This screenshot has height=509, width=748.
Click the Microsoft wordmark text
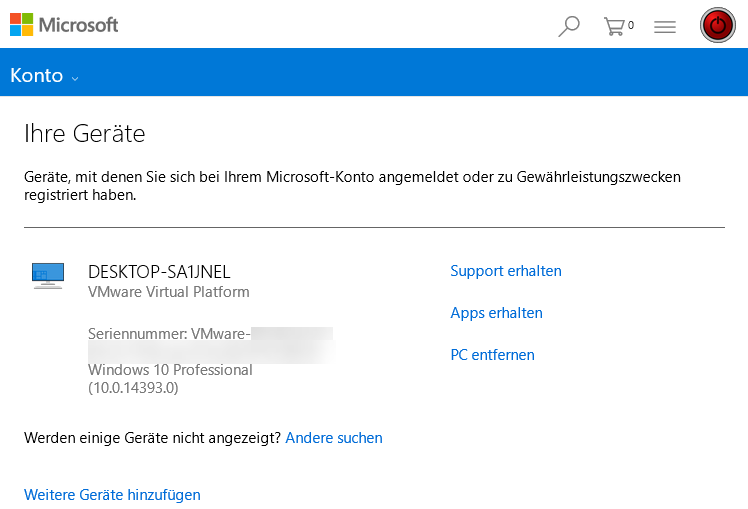pyautogui.click(x=78, y=24)
